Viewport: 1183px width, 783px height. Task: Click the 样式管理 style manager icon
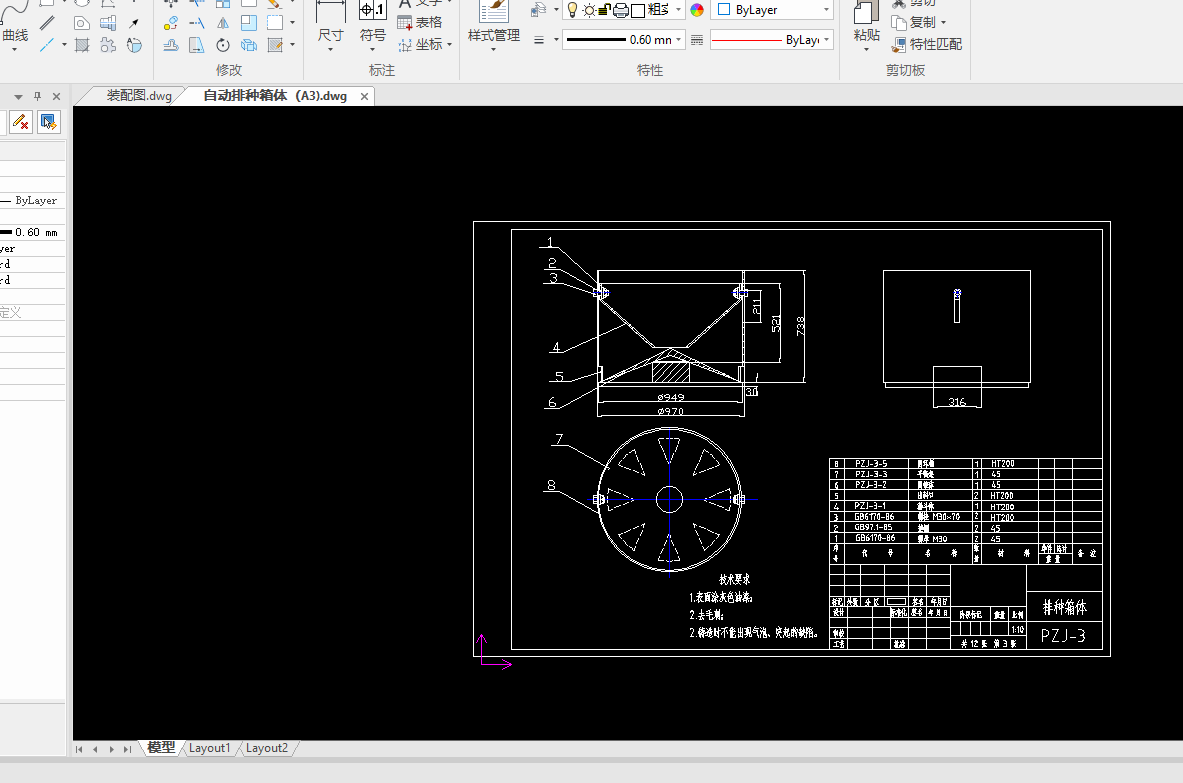(x=493, y=11)
